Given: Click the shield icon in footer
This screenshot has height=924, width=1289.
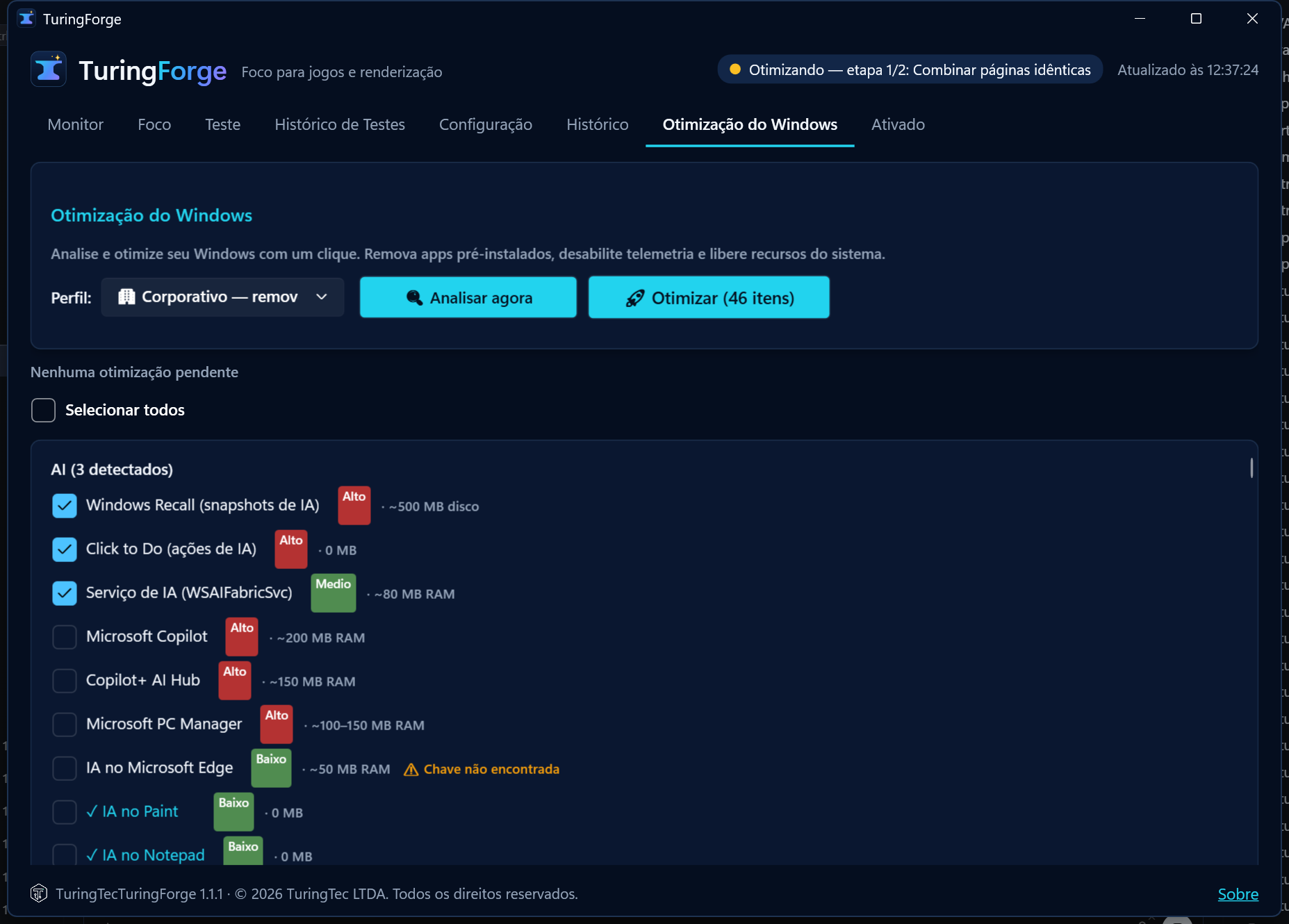Looking at the screenshot, I should point(39,893).
